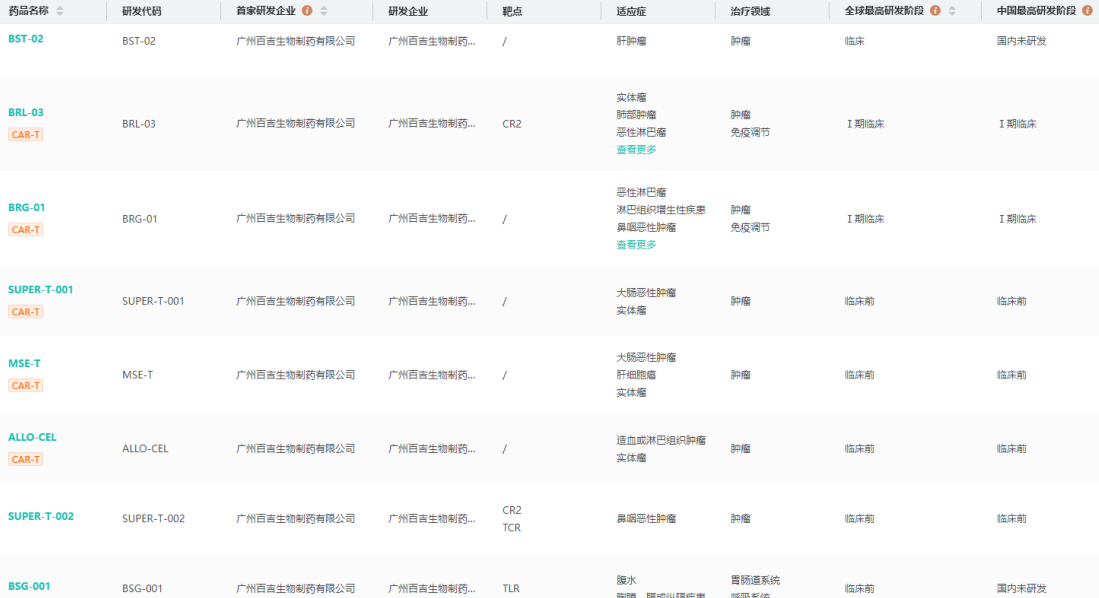This screenshot has height=598, width=1099.
Task: Click research code cell BSG-001
Action: (x=142, y=589)
